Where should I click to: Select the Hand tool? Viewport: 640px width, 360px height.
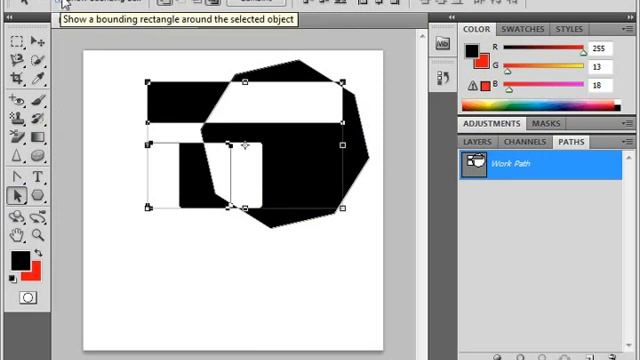pos(17,235)
